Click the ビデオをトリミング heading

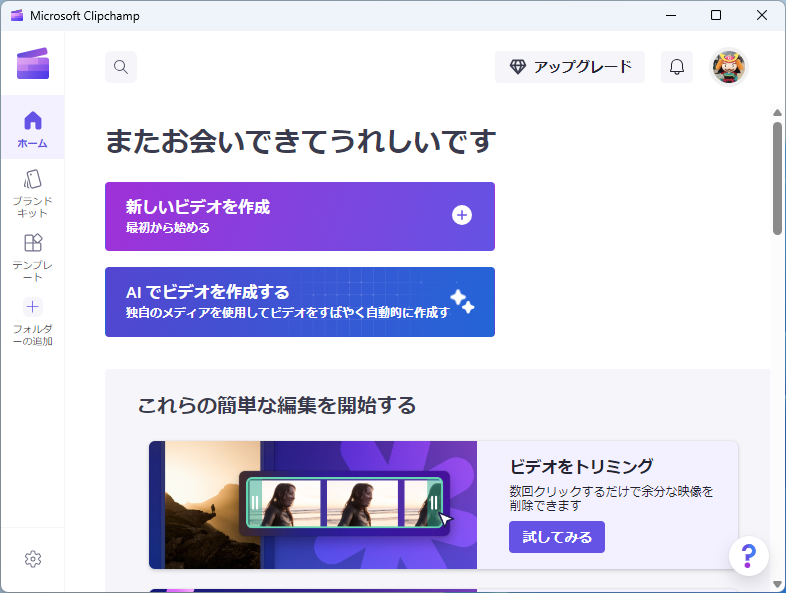click(581, 466)
